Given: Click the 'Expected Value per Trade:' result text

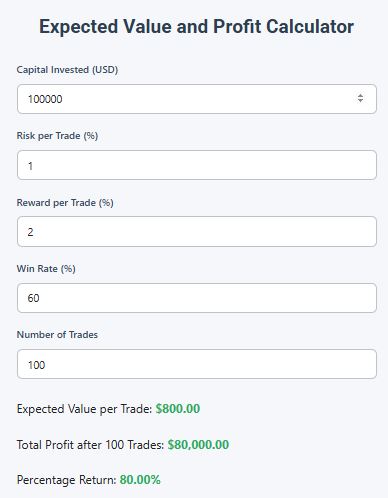Looking at the screenshot, I should click(84, 409).
